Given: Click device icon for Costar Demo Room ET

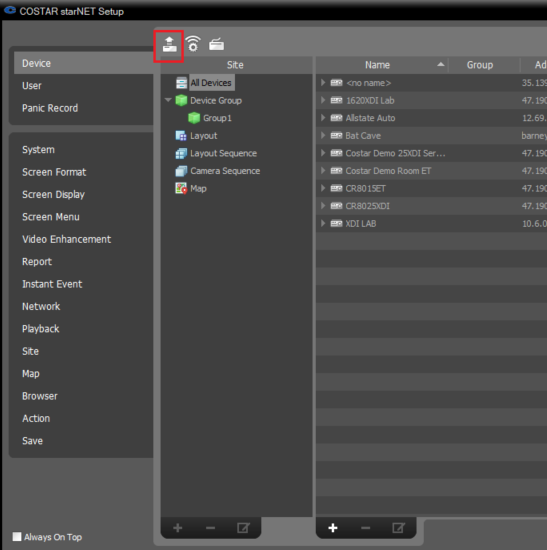Looking at the screenshot, I should (x=336, y=170).
